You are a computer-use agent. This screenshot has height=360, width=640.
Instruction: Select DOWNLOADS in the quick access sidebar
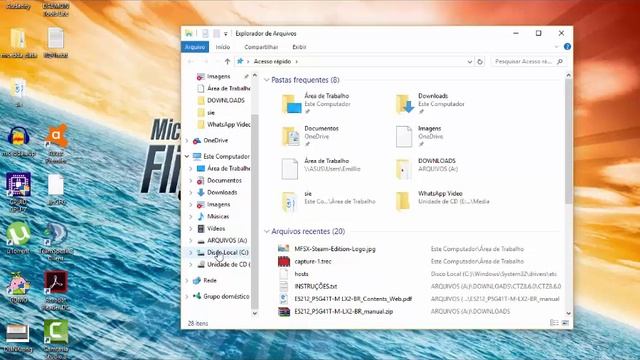point(226,100)
